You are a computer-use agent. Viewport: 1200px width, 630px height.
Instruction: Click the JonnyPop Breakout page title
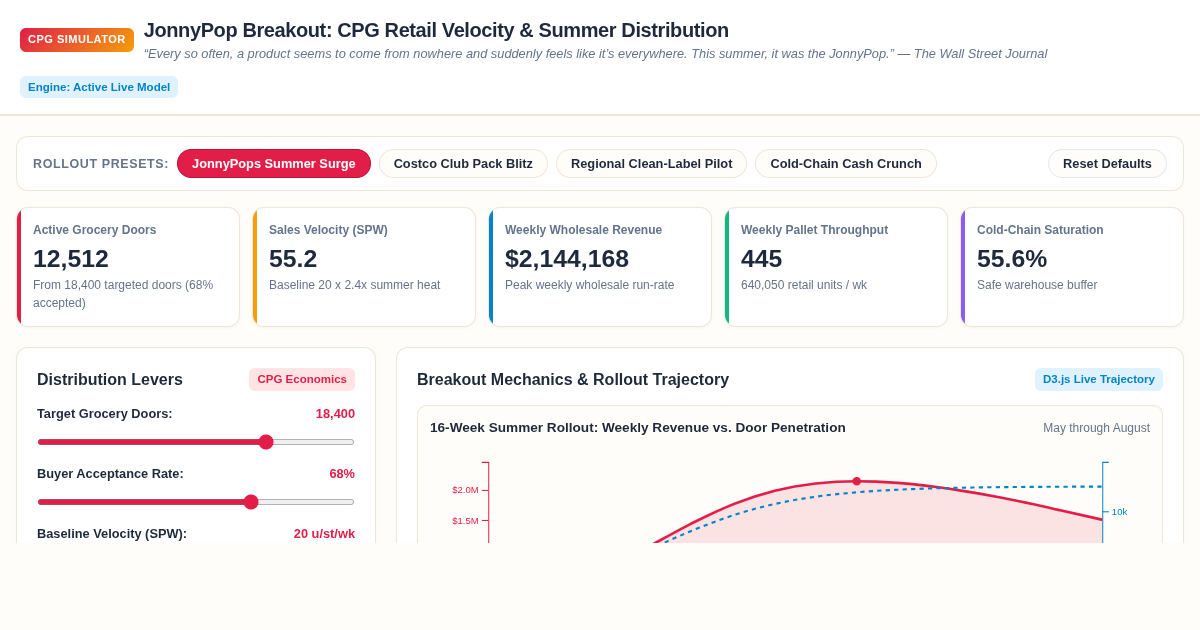436,30
